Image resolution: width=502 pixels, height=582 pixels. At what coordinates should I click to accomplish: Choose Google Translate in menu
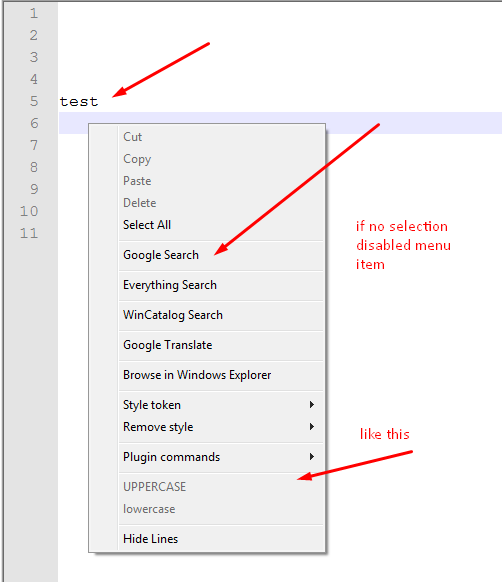[x=221, y=345]
